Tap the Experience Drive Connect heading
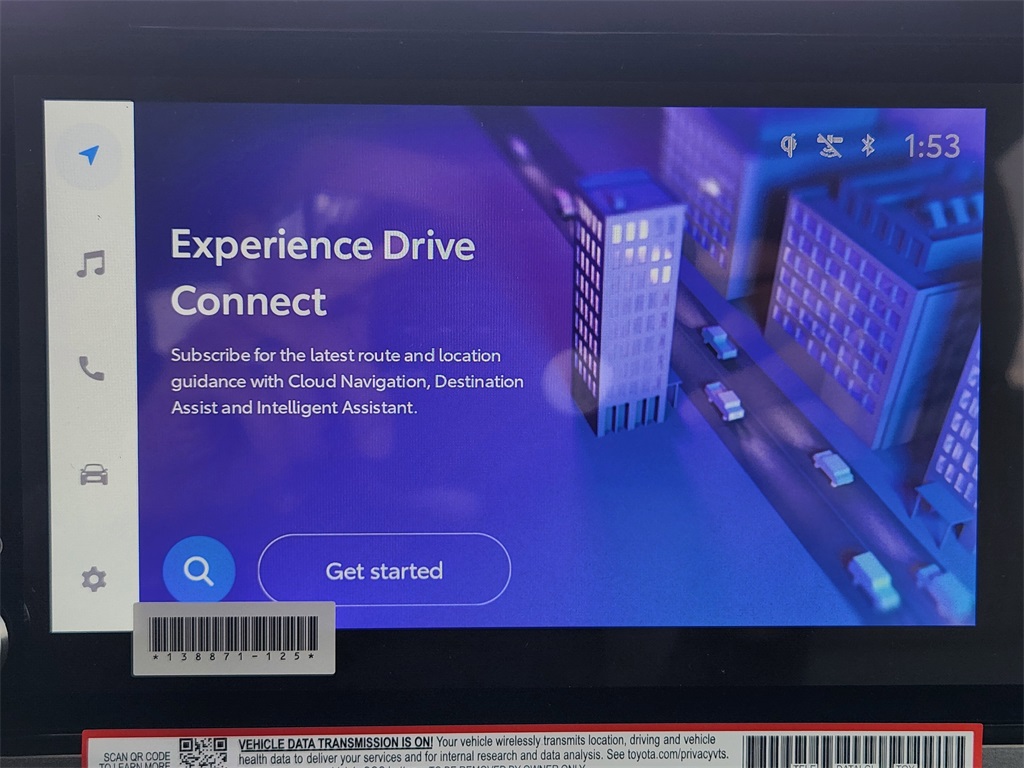 tap(322, 272)
